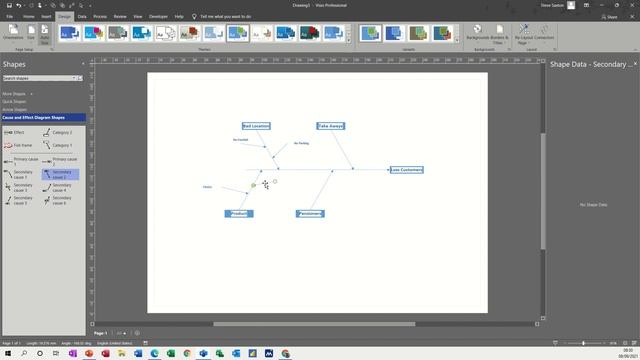
Task: Click the Tell me what you want to do box
Action: pyautogui.click(x=225, y=17)
